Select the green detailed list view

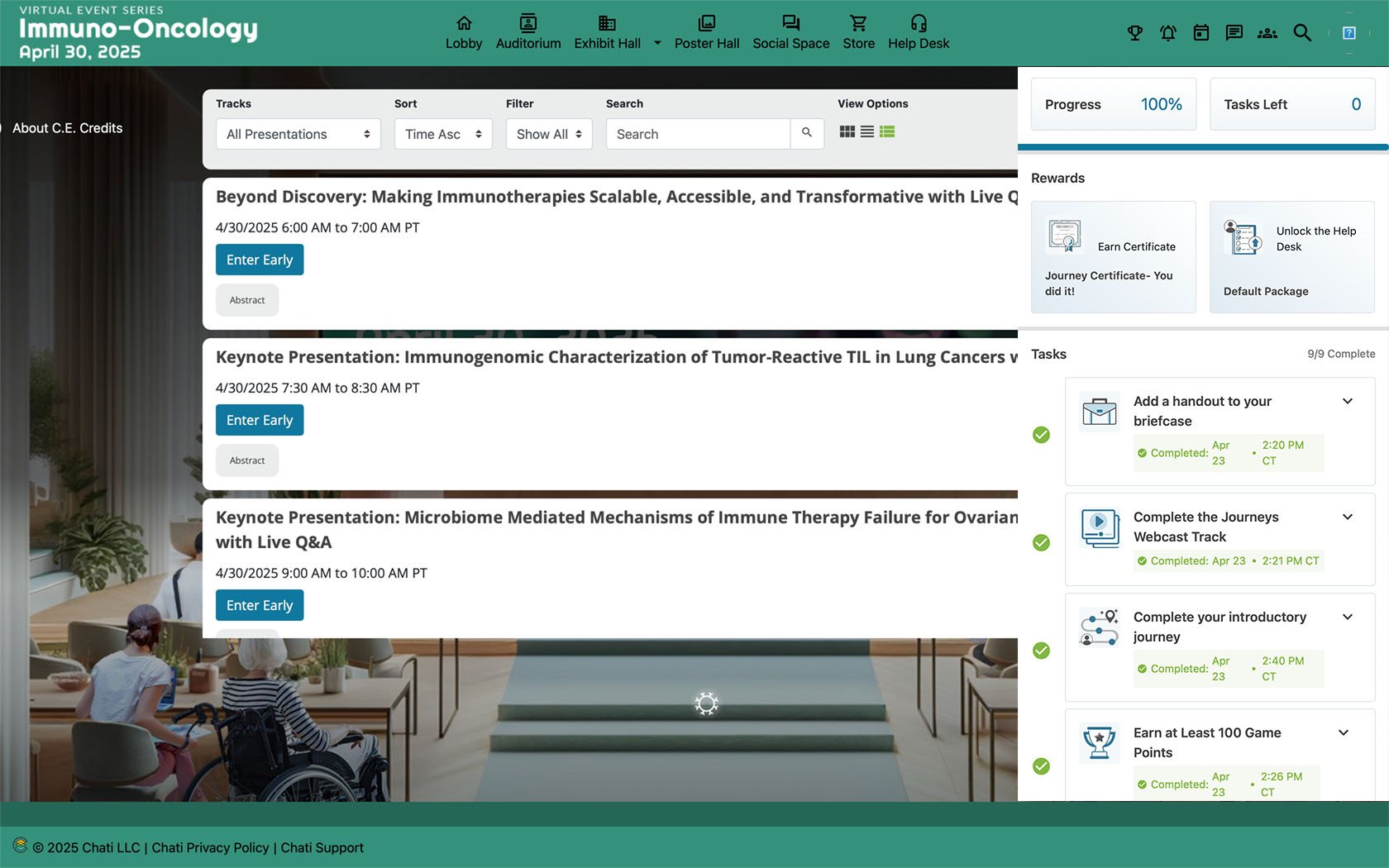[887, 131]
